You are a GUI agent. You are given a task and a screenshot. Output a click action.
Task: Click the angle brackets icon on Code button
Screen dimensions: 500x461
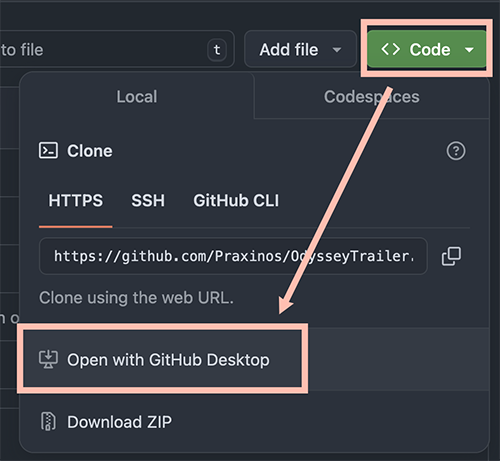coord(390,49)
